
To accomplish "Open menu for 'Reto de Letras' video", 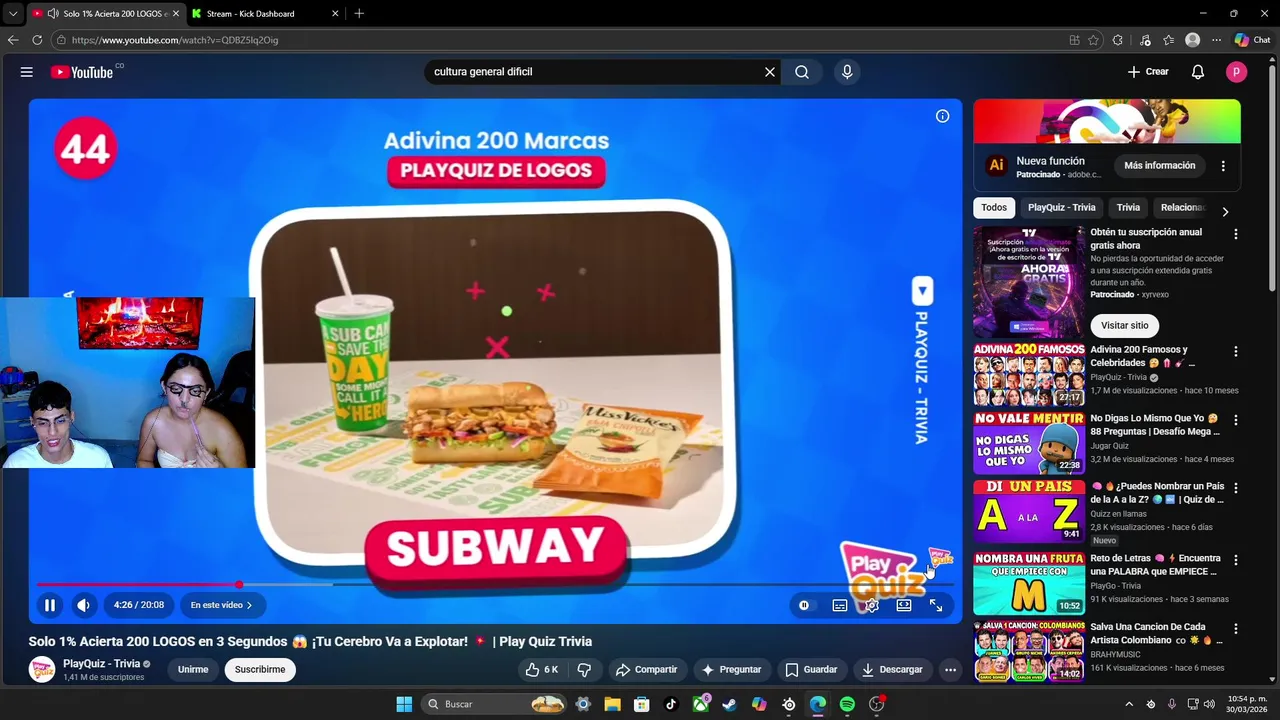I will click(1236, 560).
